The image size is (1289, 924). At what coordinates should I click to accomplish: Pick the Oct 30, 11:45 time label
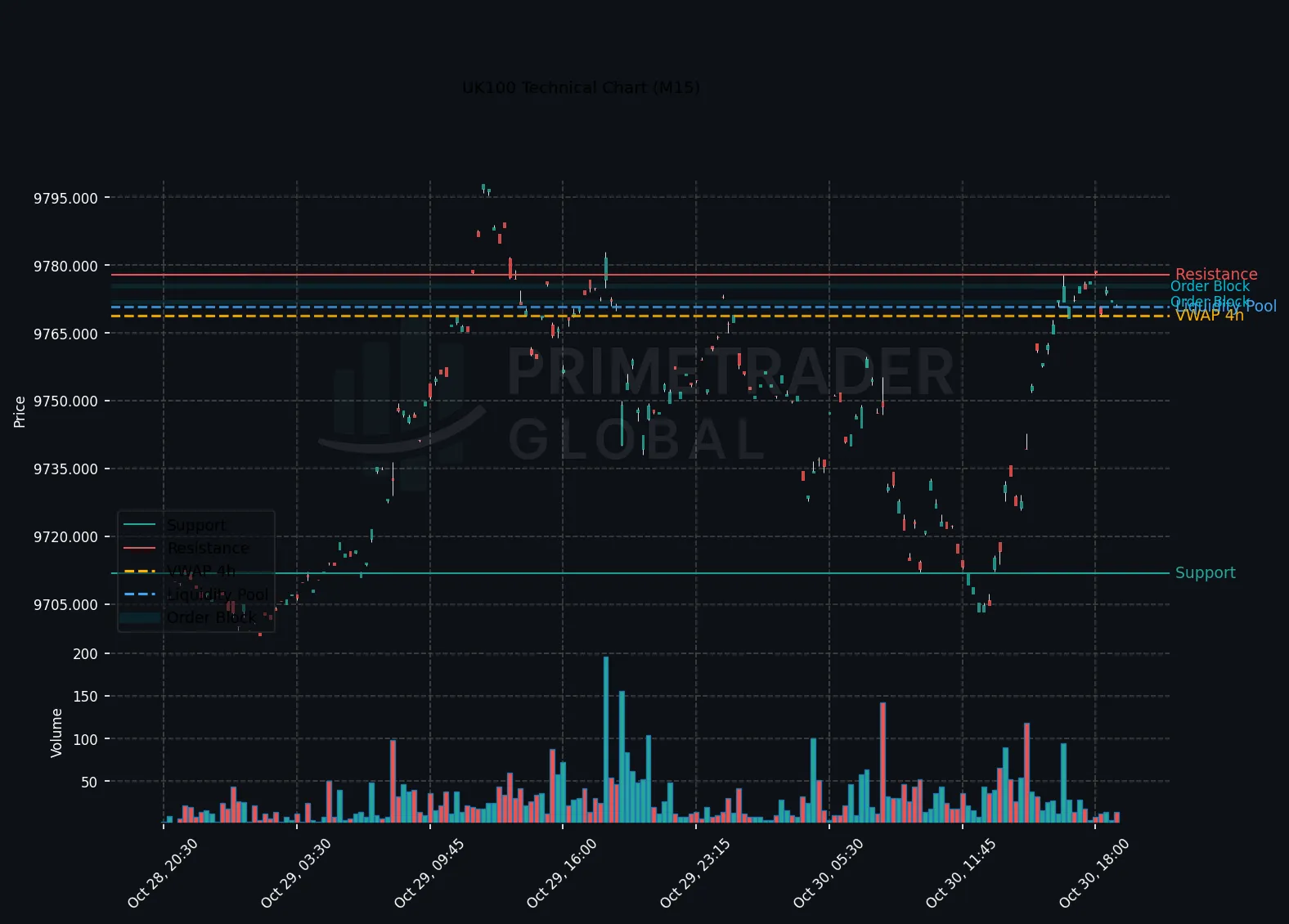(x=960, y=873)
